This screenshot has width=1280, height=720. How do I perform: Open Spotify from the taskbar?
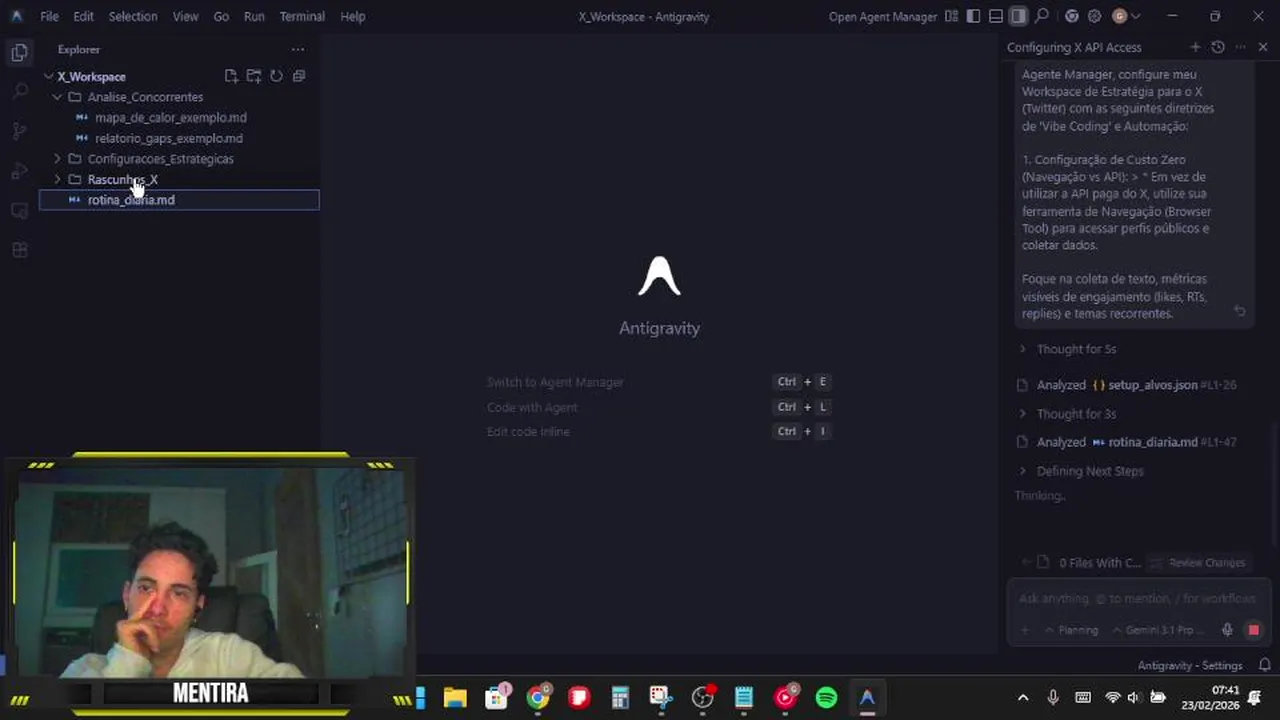(826, 698)
